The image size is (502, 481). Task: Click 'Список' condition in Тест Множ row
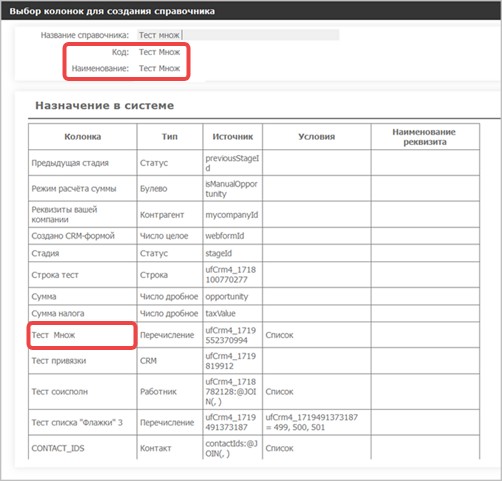click(317, 335)
